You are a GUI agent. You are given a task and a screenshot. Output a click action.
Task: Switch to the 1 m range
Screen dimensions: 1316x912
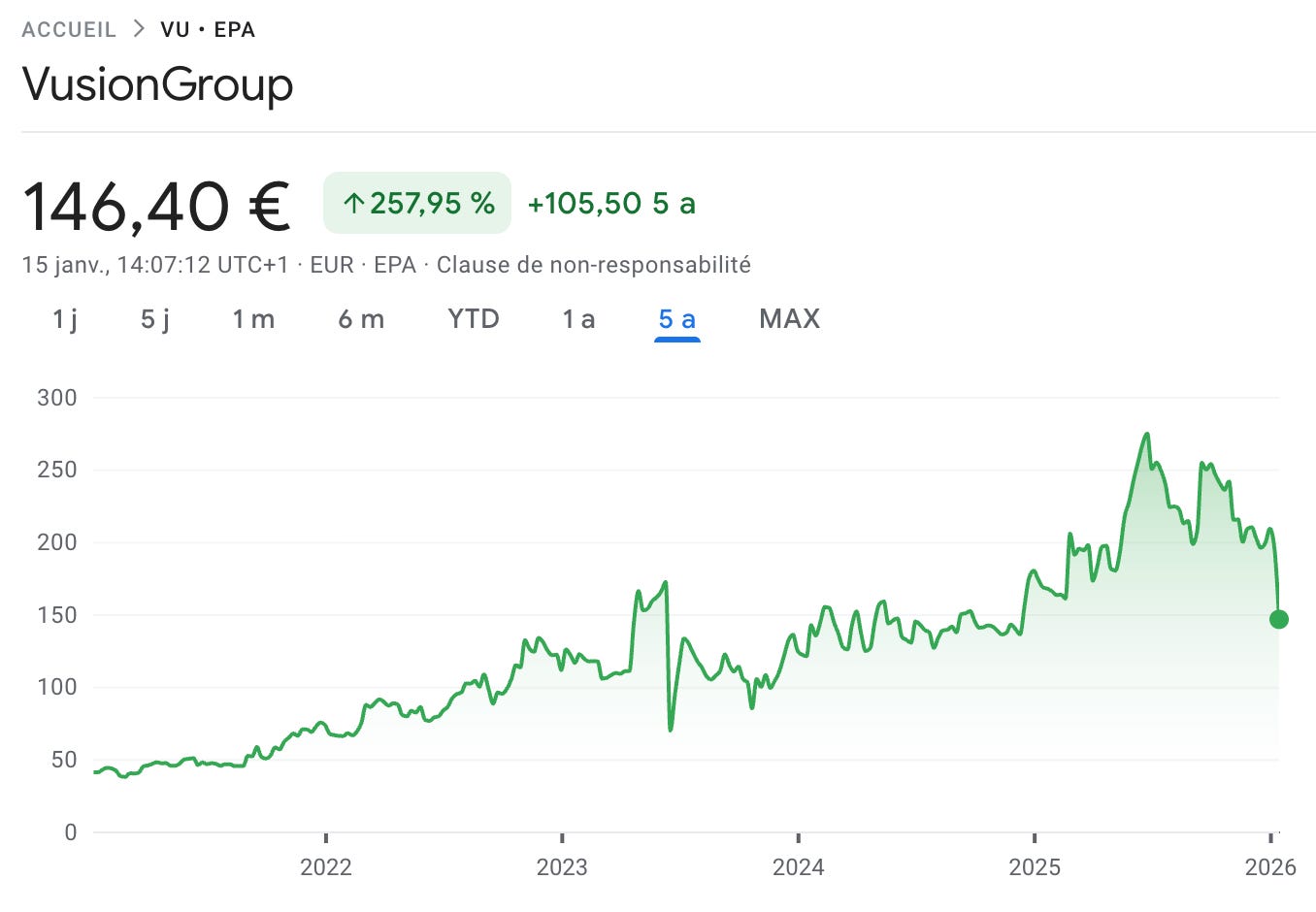pos(253,319)
